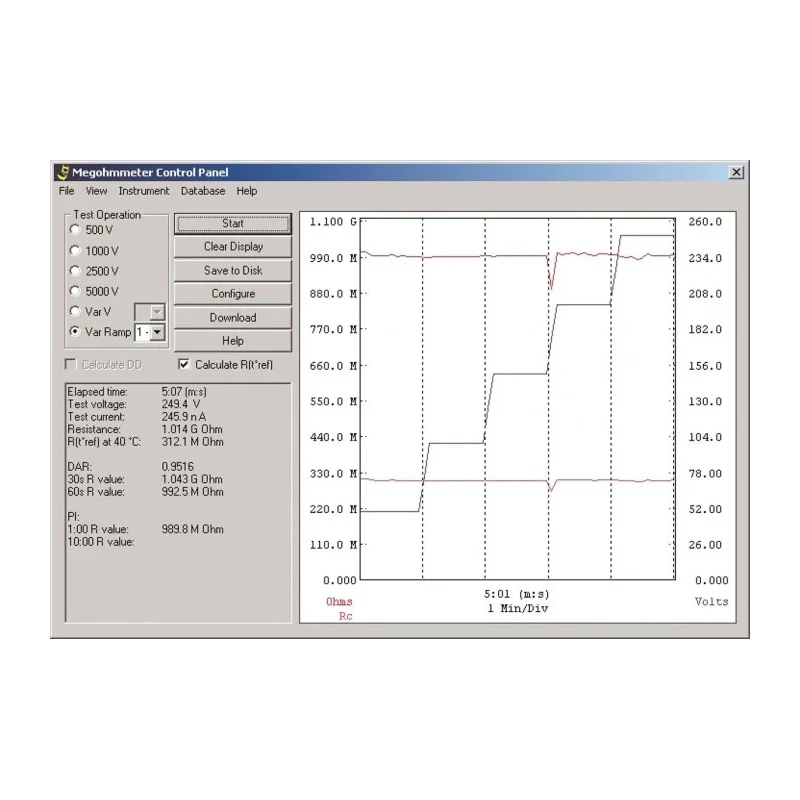Open Configure settings button

(x=233, y=294)
